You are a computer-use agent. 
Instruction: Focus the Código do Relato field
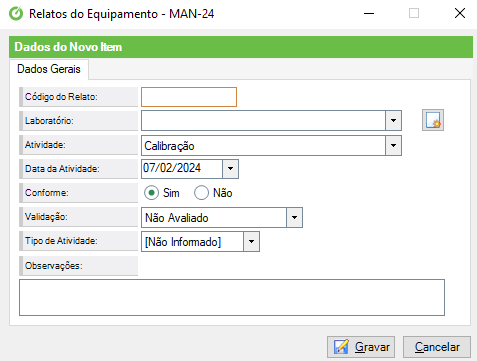click(189, 97)
